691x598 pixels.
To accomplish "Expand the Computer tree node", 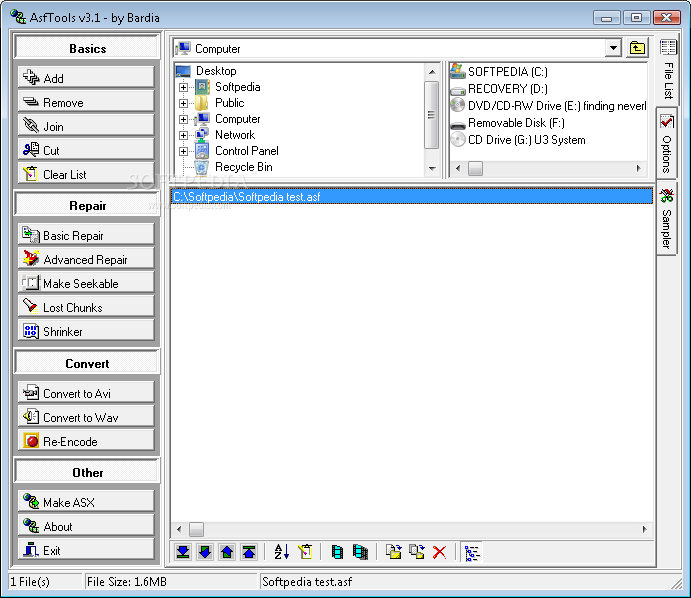I will (183, 119).
